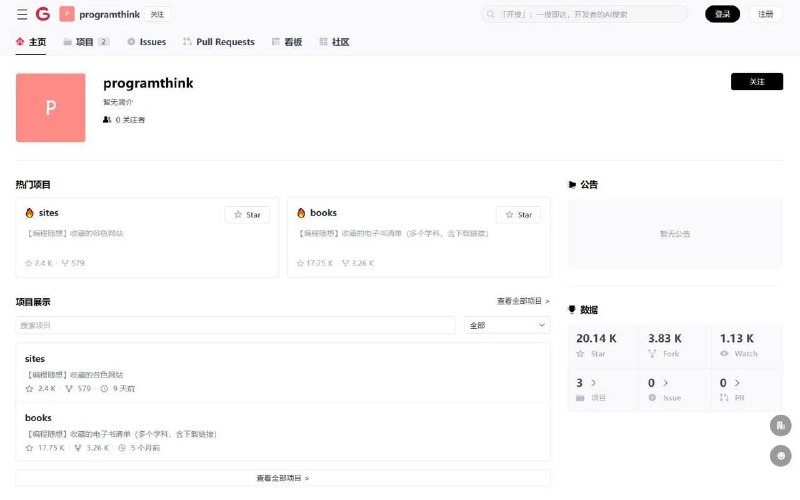The height and width of the screenshot is (500, 800).
Task: Star the sites project card
Action: coord(247,214)
